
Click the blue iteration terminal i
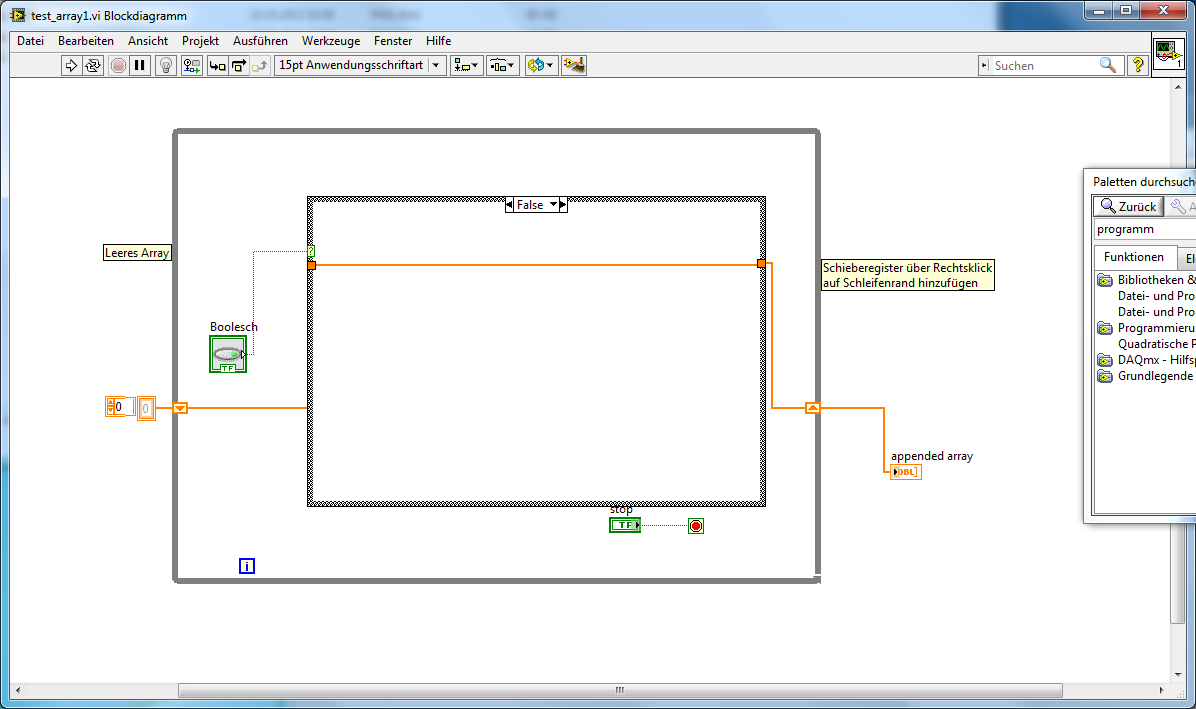coord(246,566)
